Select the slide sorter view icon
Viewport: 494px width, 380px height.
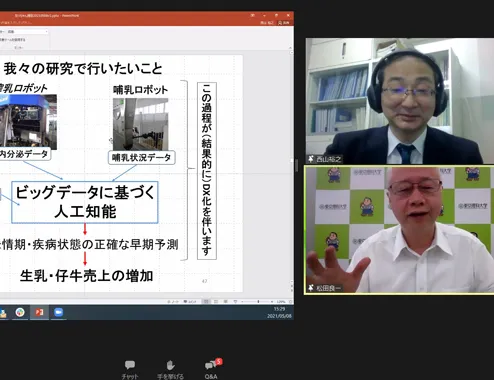click(x=216, y=301)
